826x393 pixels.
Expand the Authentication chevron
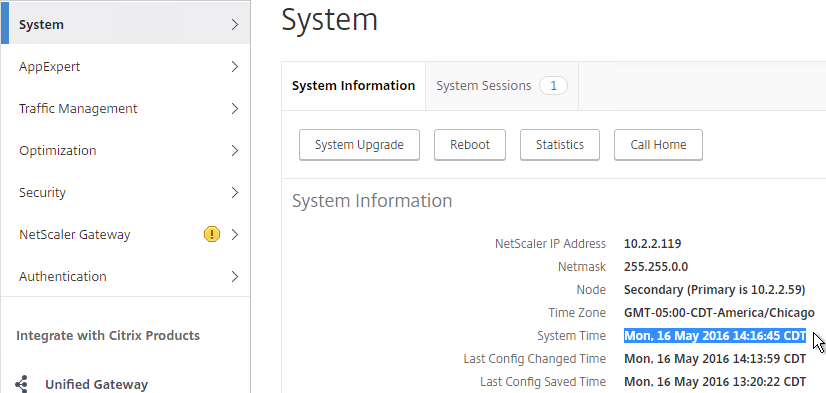coord(235,277)
